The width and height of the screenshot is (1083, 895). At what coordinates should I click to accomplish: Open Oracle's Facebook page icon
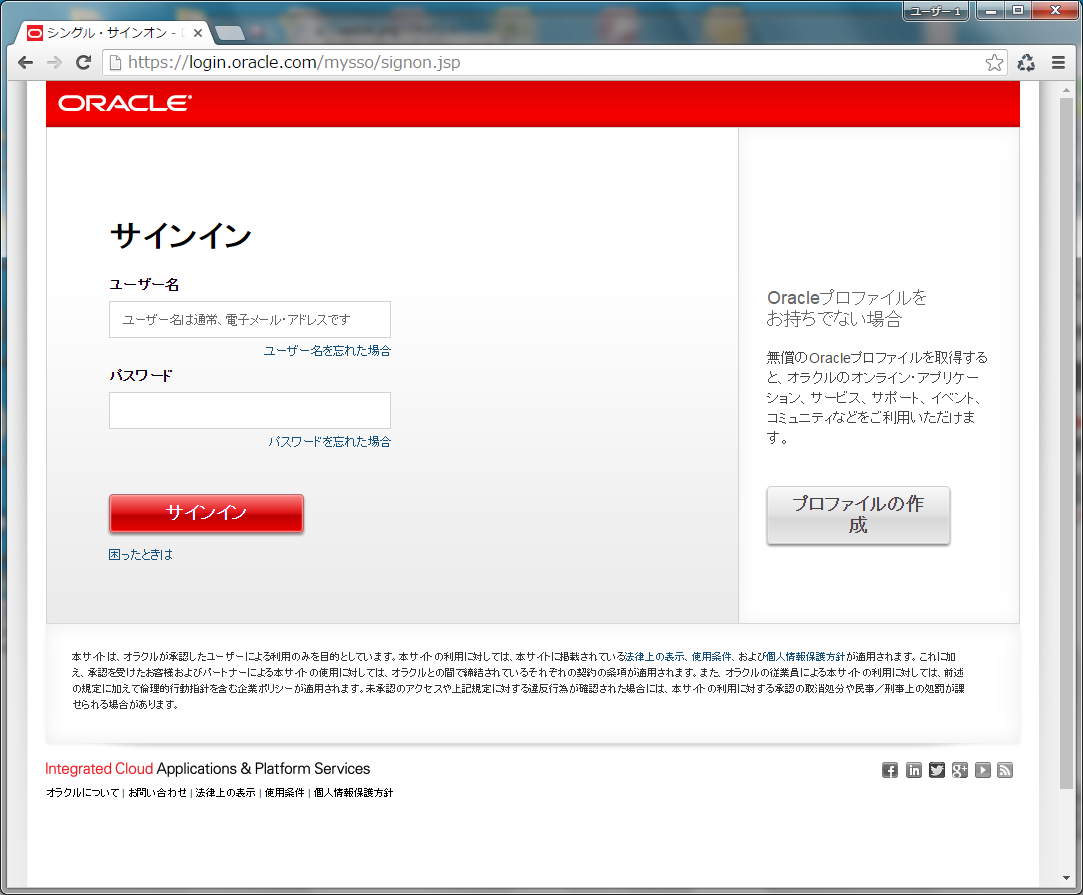(x=890, y=770)
